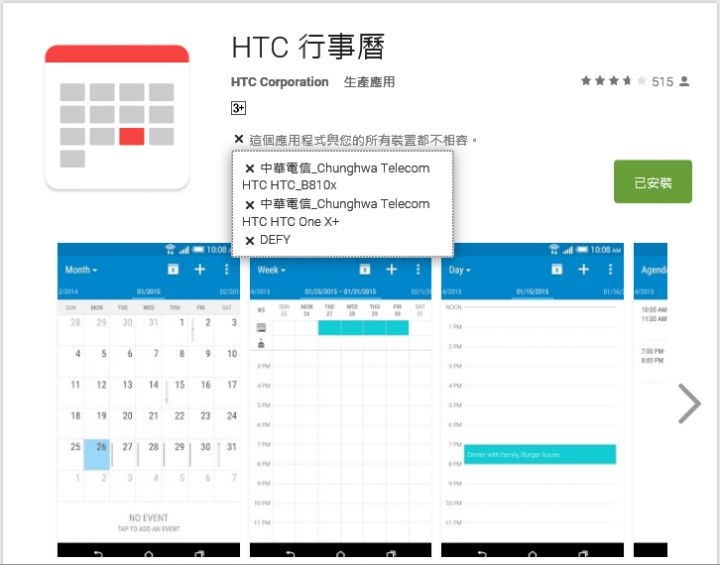Click the device incompatibility message text

363,140
